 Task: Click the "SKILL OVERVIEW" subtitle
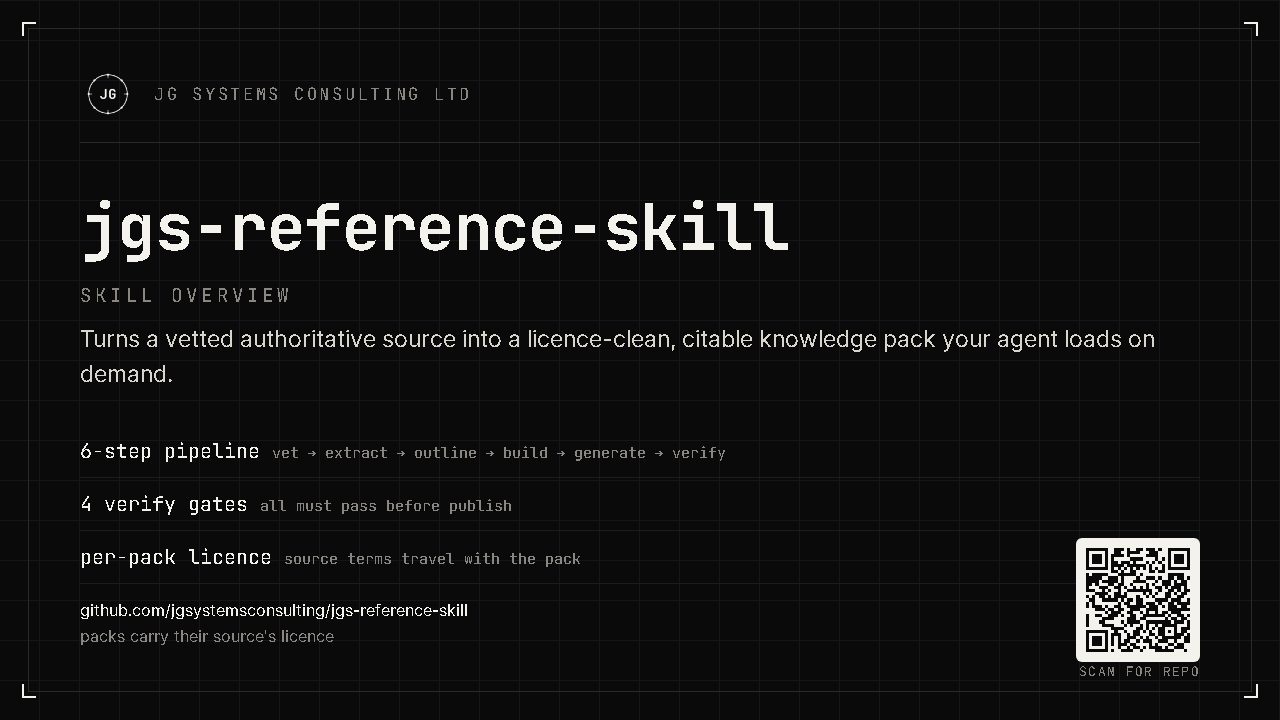coord(185,295)
